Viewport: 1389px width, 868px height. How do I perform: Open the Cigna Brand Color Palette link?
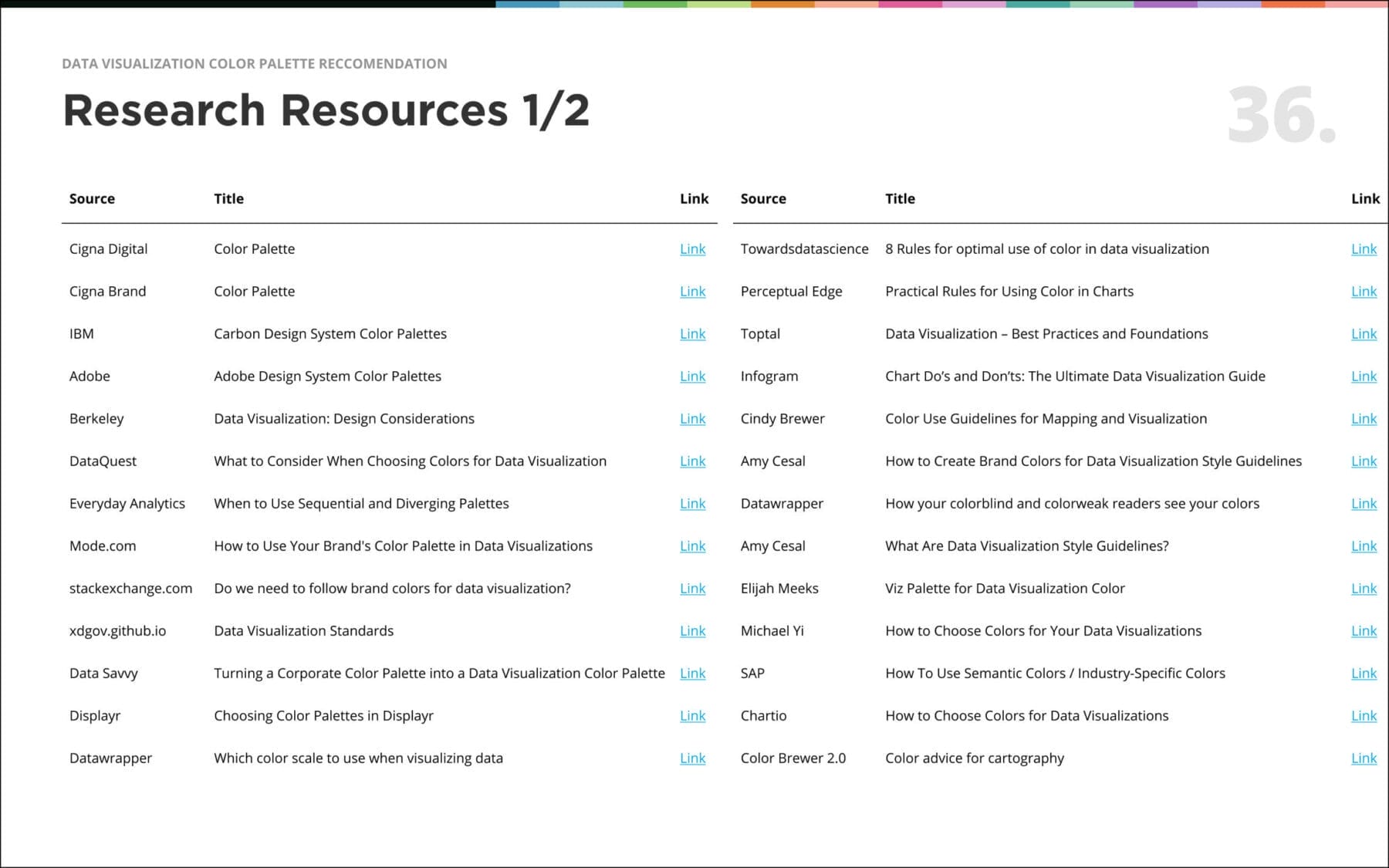pyautogui.click(x=692, y=292)
